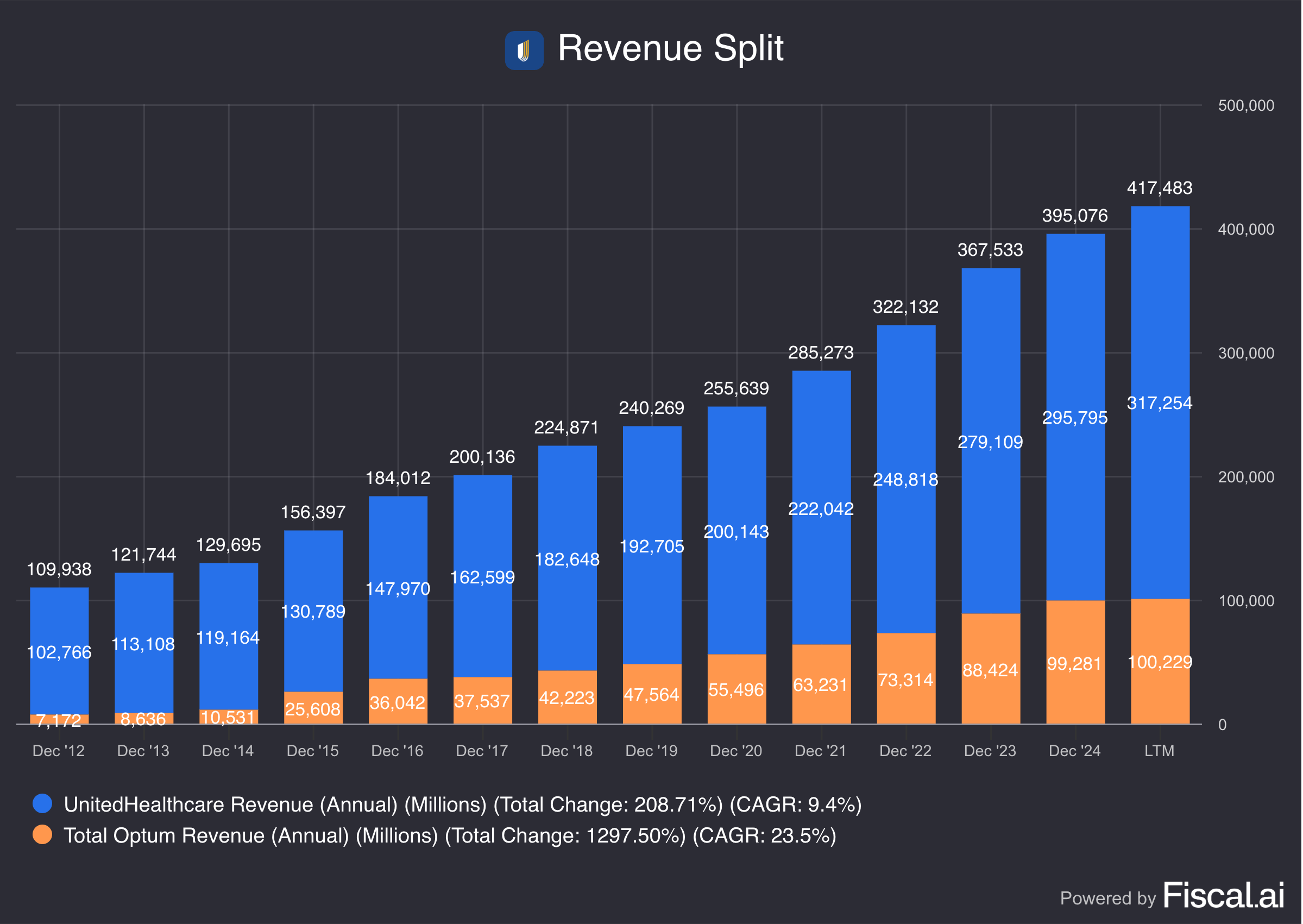
Task: Toggle the Total Optum Revenue legend entry
Action: (449, 835)
